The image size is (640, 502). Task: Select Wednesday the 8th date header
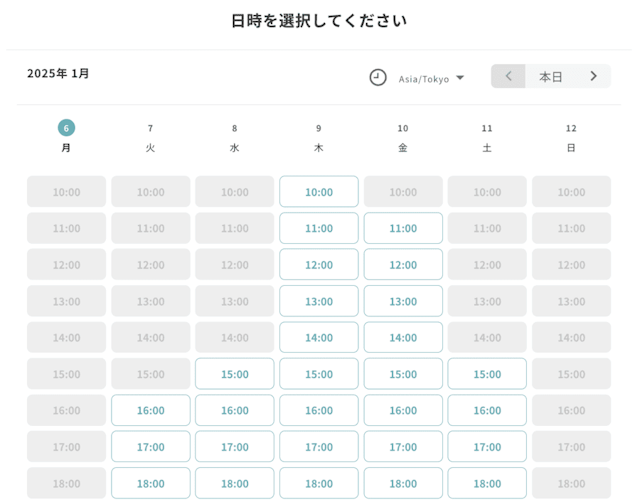[234, 137]
